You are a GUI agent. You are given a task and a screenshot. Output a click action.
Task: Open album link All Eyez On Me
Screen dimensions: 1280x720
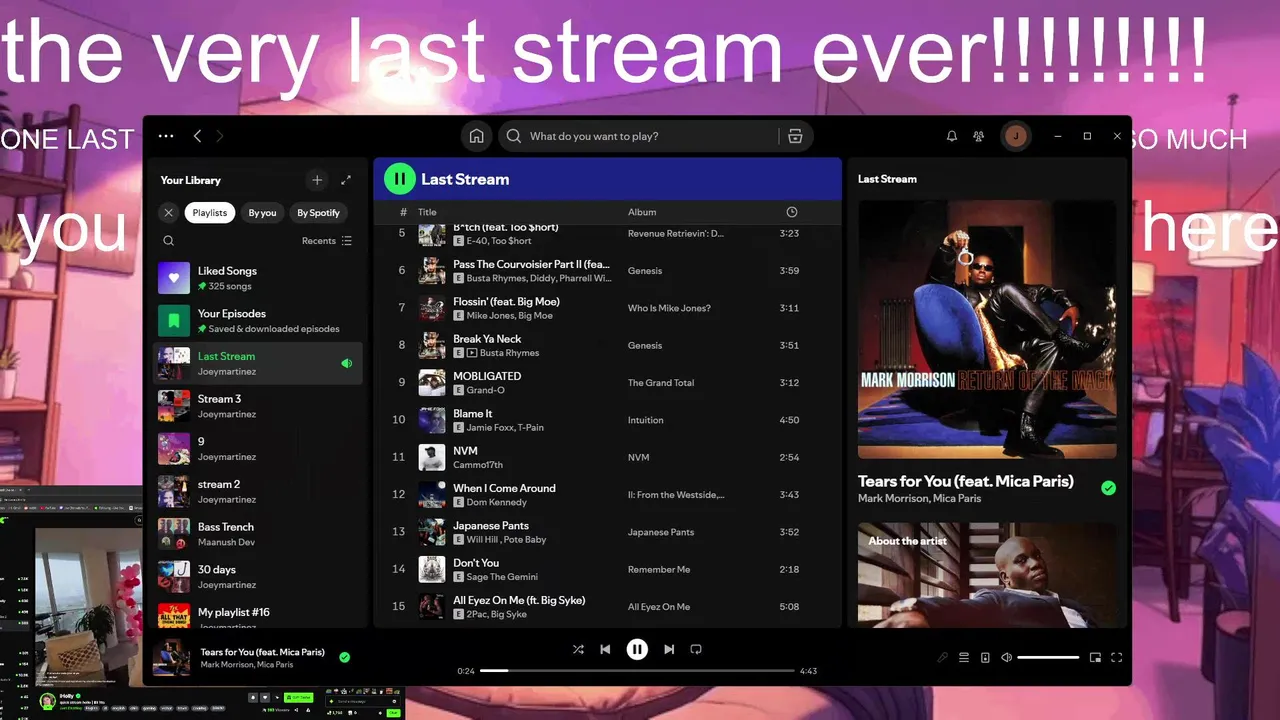pyautogui.click(x=659, y=607)
